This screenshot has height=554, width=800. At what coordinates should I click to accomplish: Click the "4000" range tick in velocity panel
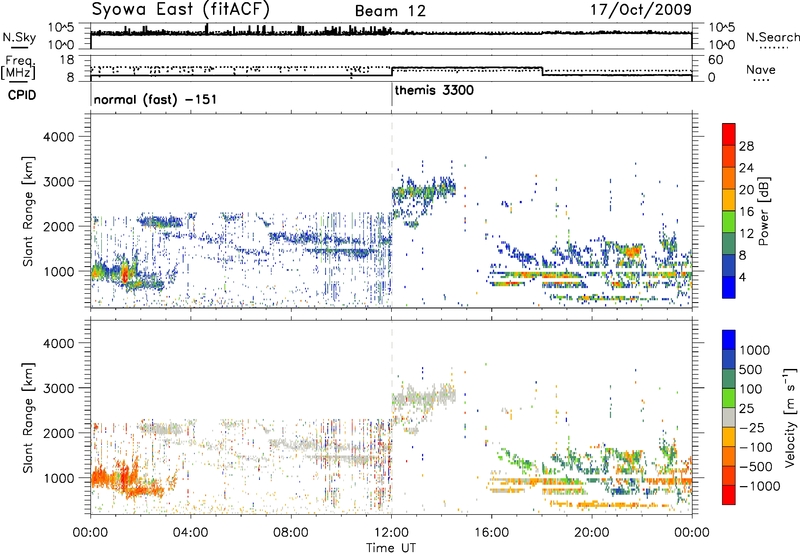pos(59,343)
